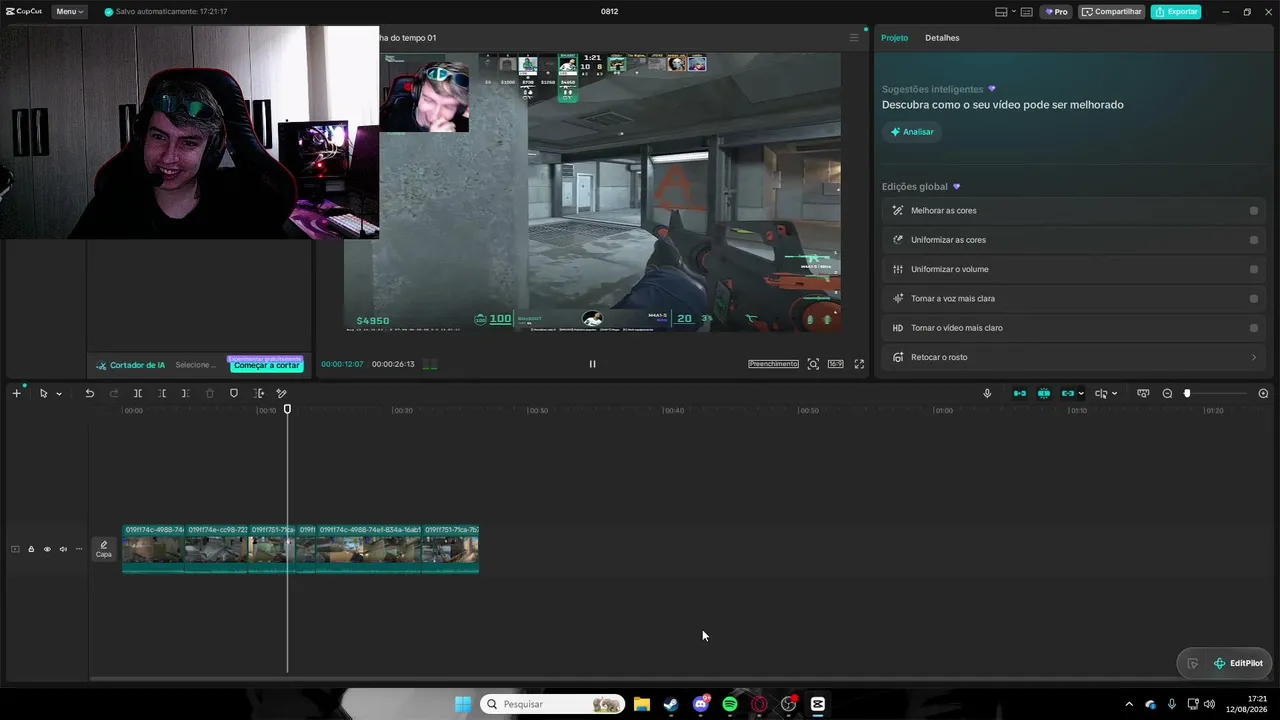Image resolution: width=1280 pixels, height=720 pixels.
Task: Open the shortcuts panel icon in title bar
Action: pos(1027,12)
